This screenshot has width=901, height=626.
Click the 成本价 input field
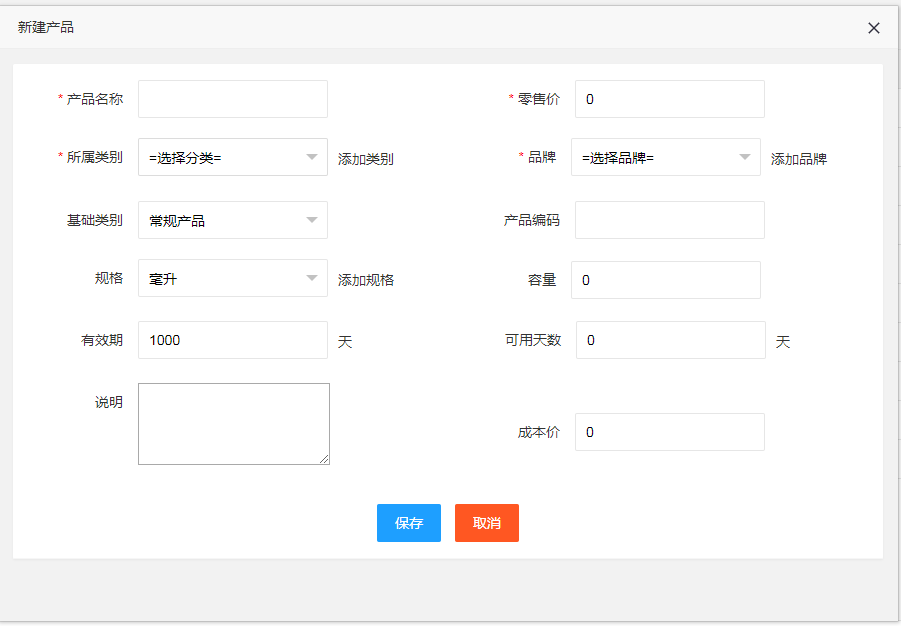tap(669, 432)
